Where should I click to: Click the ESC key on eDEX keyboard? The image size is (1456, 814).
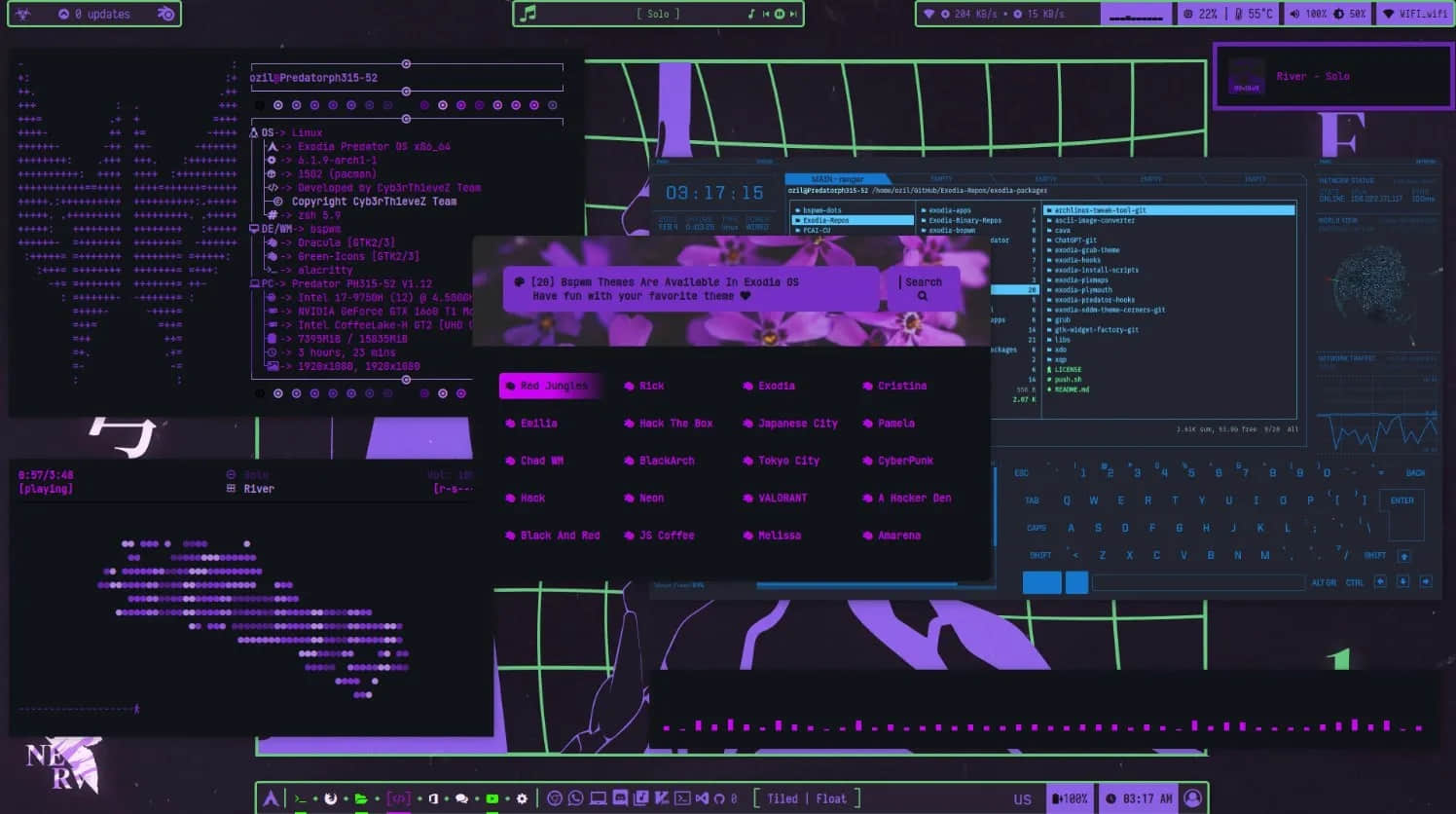[x=1021, y=473]
